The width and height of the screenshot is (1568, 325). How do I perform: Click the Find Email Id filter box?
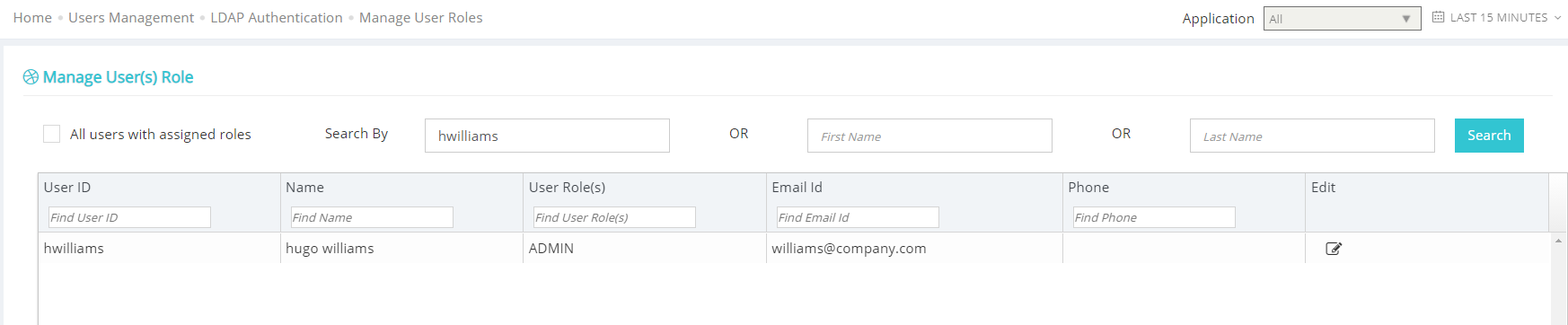tap(858, 217)
